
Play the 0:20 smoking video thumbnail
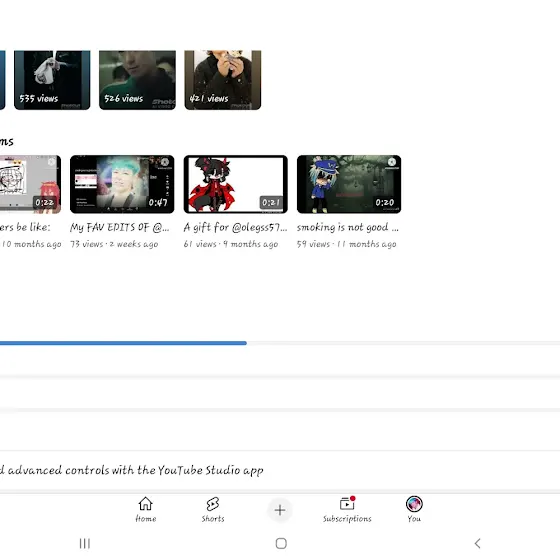(349, 184)
